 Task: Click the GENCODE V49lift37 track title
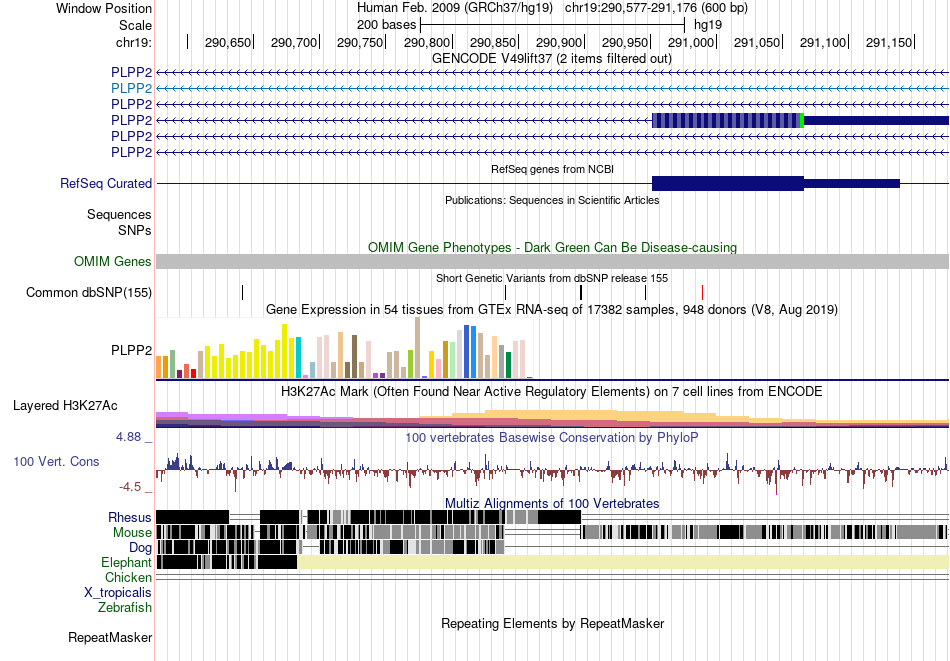click(x=551, y=59)
